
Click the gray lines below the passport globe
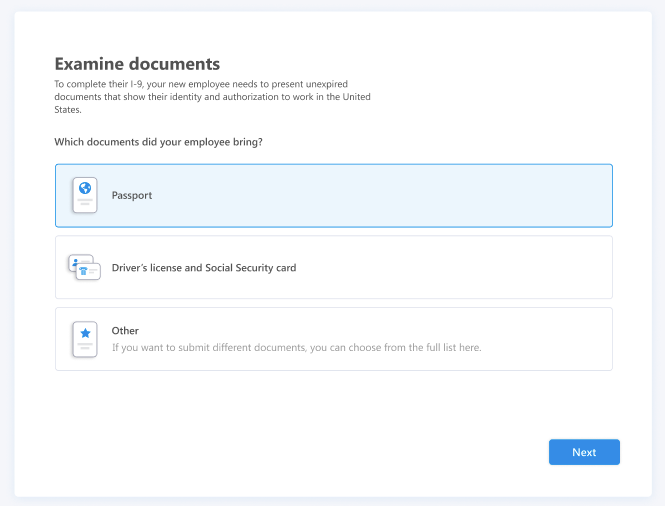tap(85, 202)
